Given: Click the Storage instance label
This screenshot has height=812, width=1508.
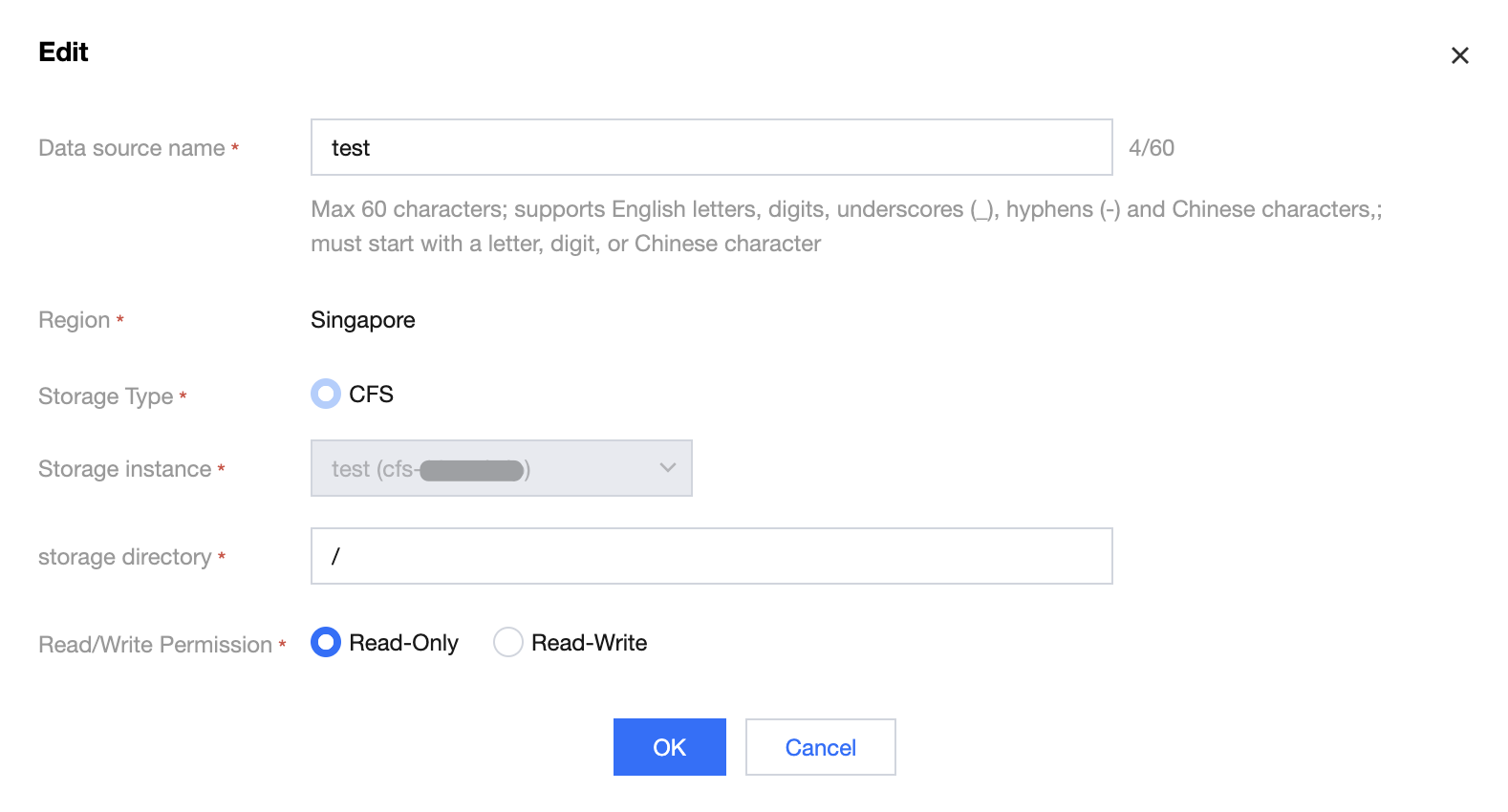Looking at the screenshot, I should pyautogui.click(x=125, y=469).
